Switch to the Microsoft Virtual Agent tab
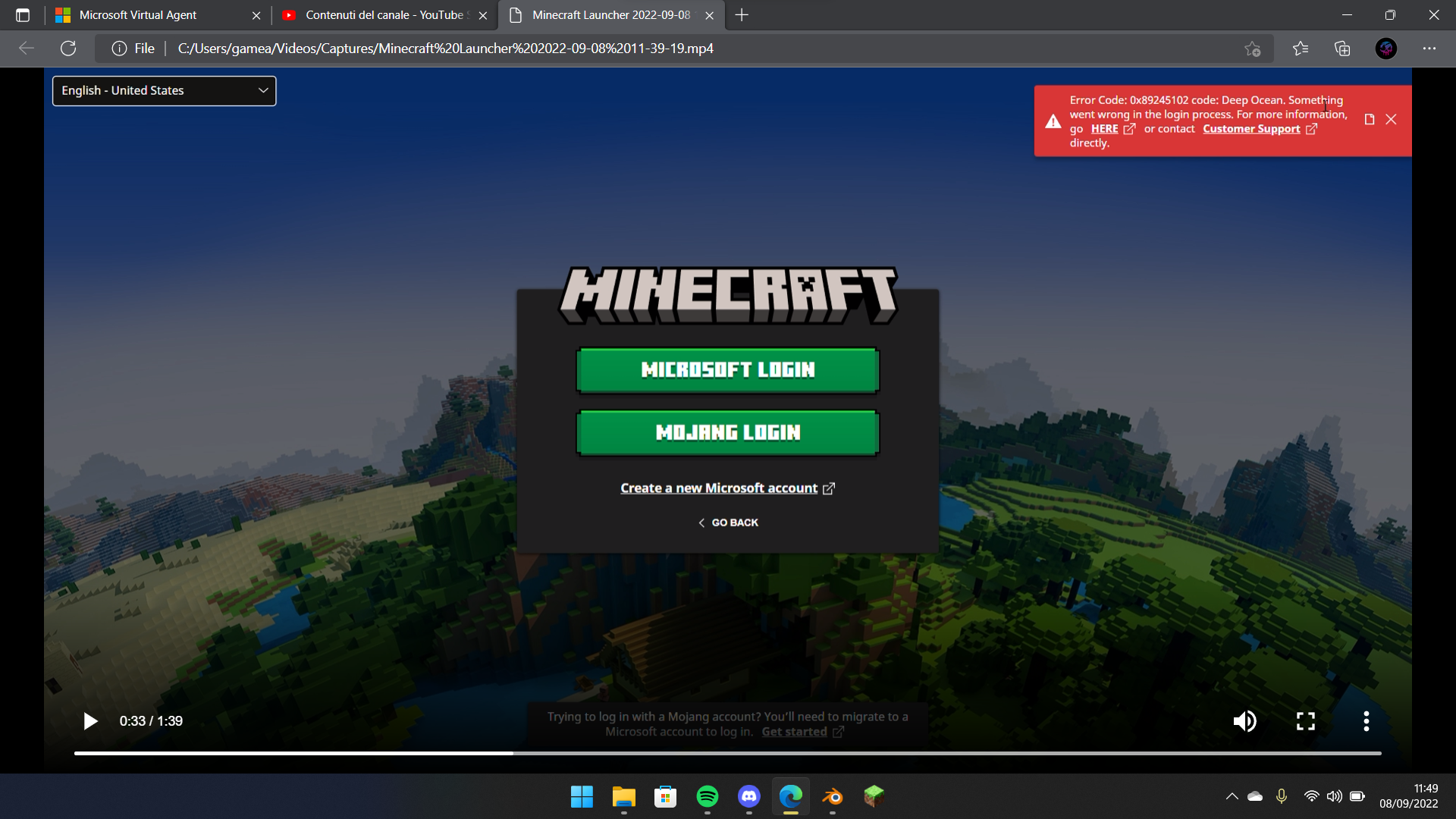 pyautogui.click(x=138, y=15)
